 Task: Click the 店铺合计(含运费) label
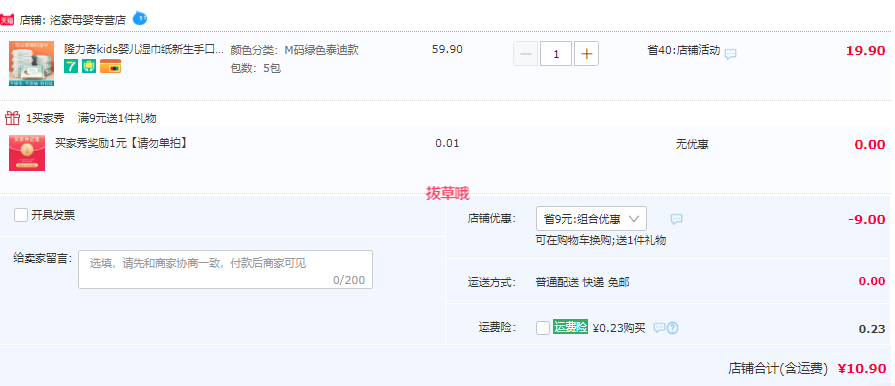[778, 369]
